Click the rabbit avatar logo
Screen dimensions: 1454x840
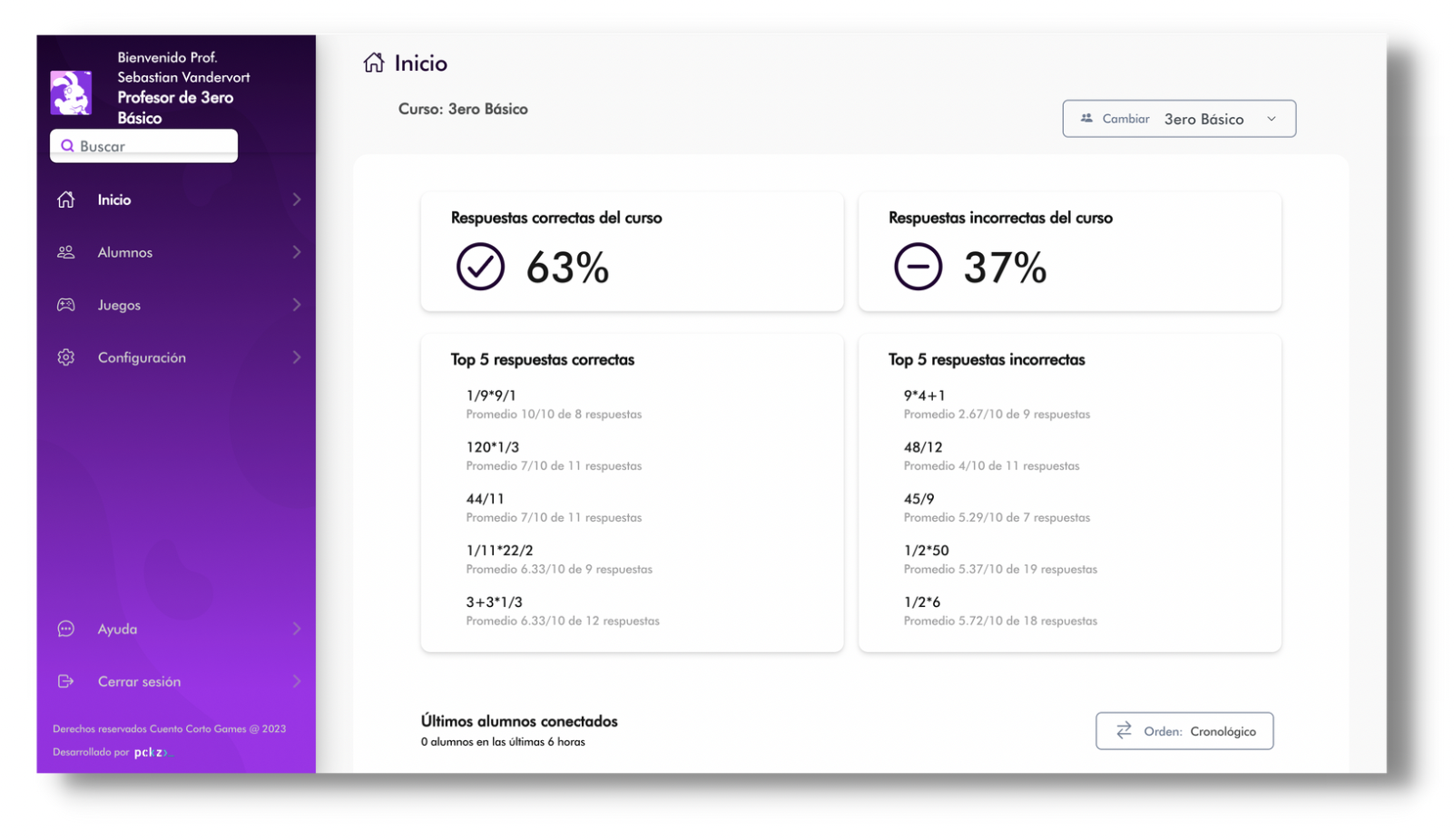[71, 93]
